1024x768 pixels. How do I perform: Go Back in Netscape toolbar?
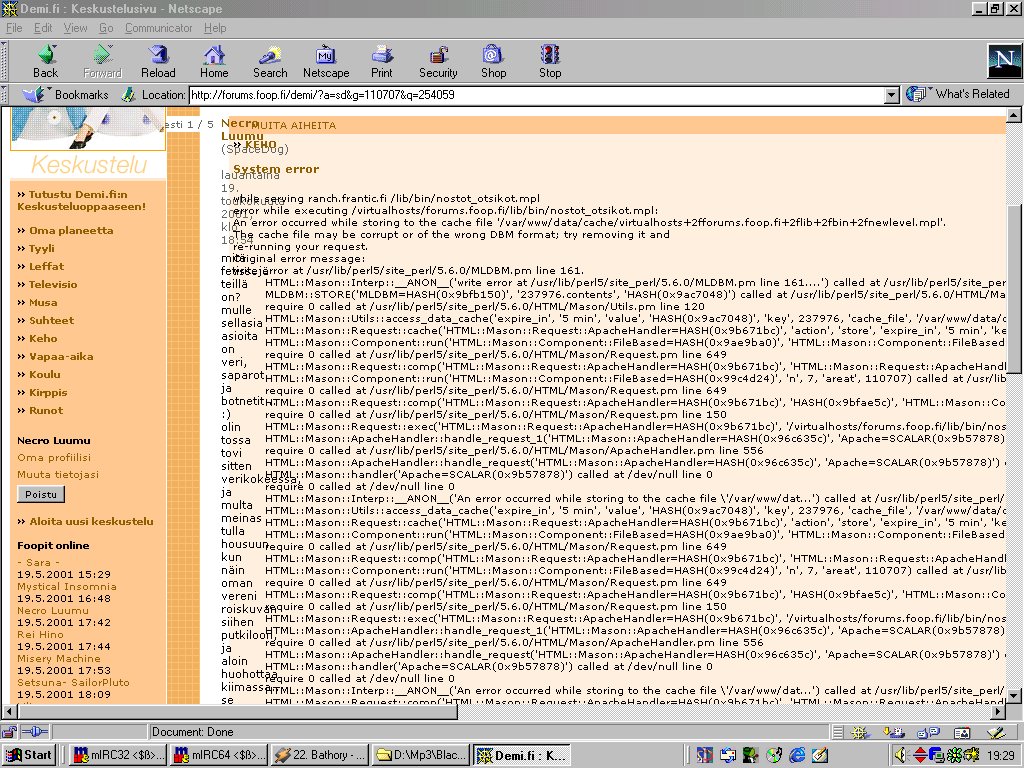point(46,61)
